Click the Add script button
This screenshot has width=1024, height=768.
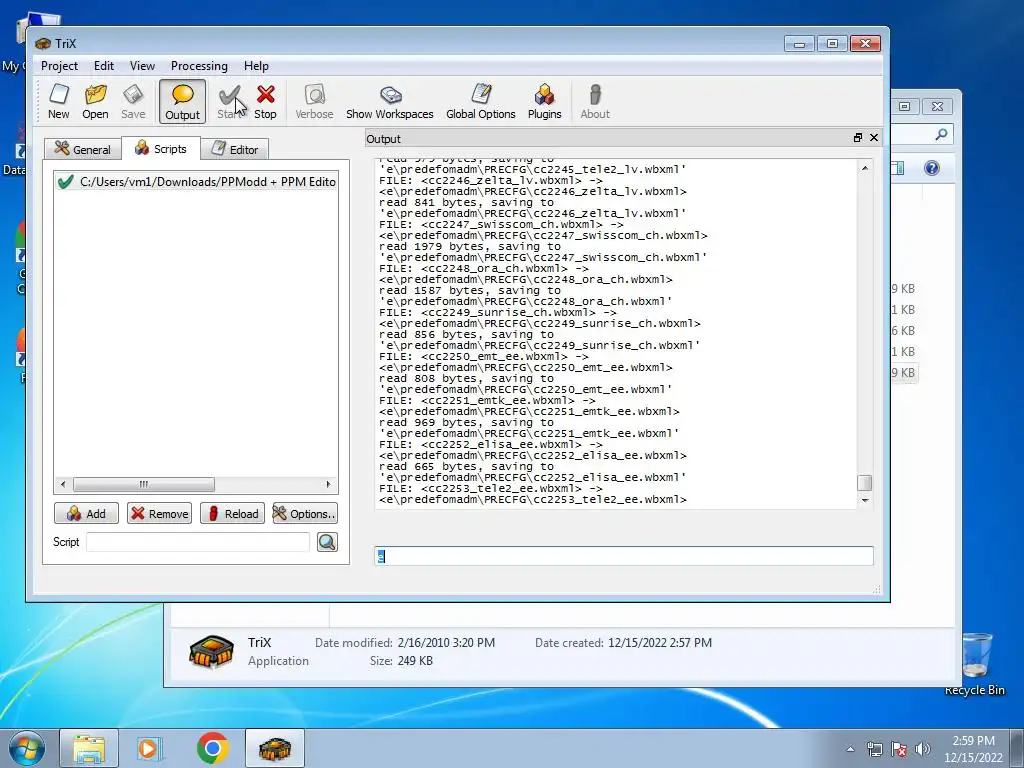click(86, 513)
